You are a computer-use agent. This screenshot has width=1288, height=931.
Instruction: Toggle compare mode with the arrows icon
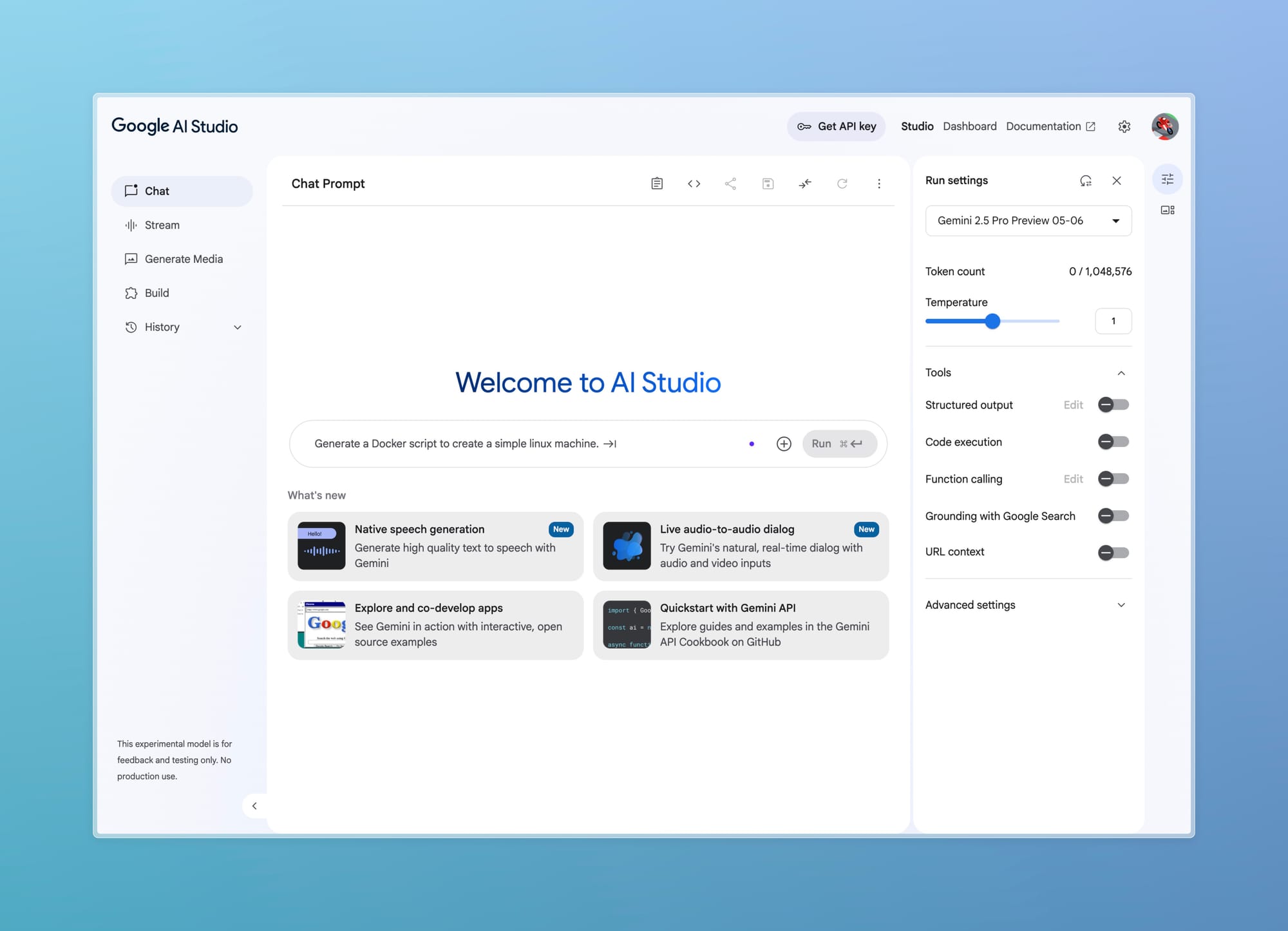(x=804, y=184)
